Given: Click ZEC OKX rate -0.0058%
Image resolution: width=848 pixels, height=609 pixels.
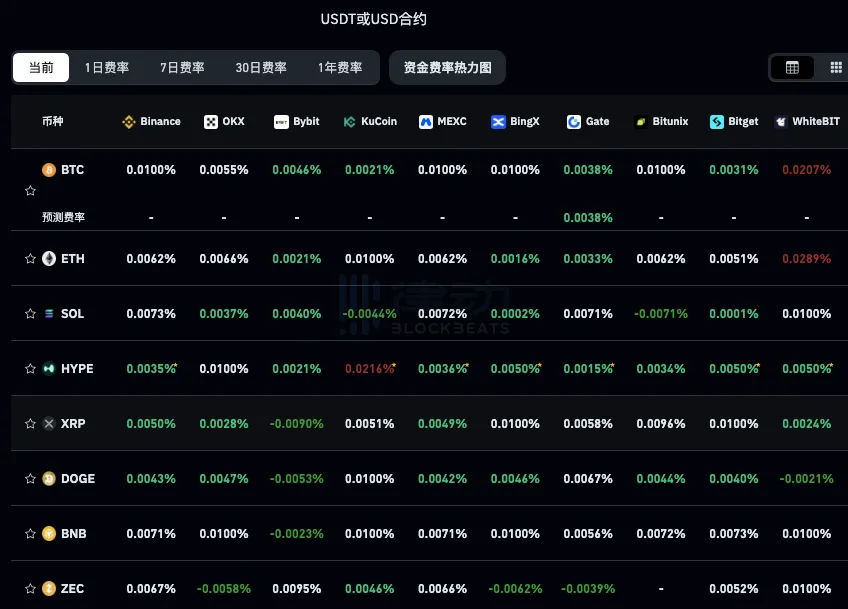Looking at the screenshot, I should click(224, 588).
